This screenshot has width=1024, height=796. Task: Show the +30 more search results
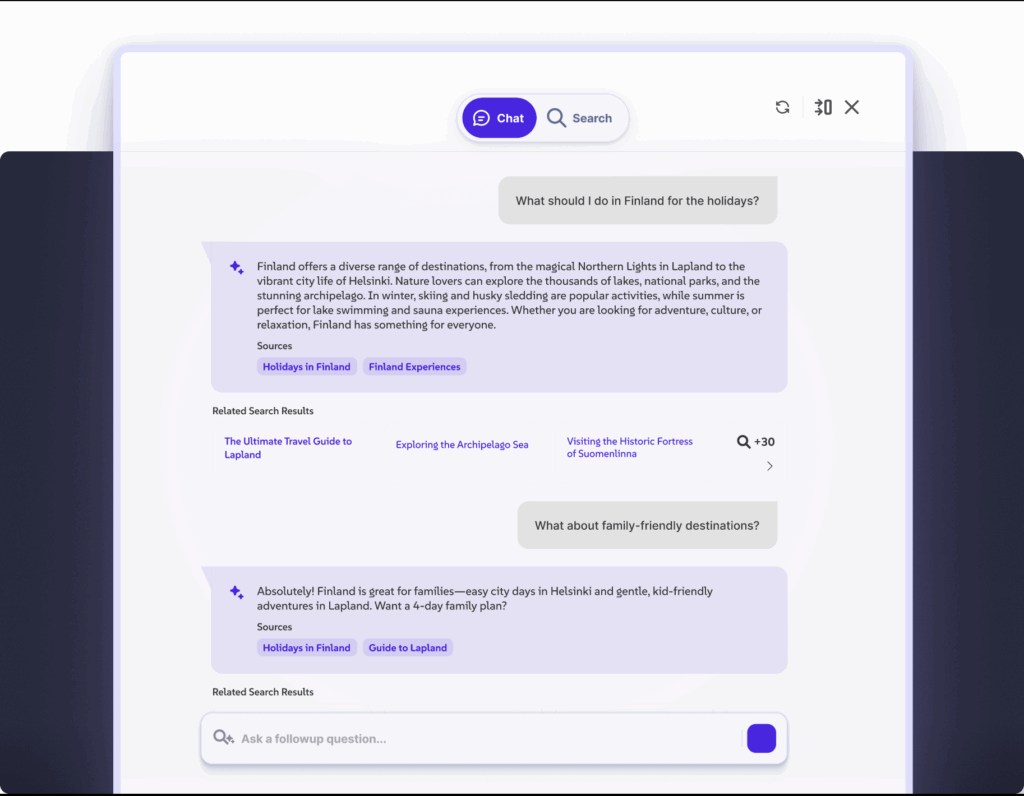pyautogui.click(x=756, y=442)
